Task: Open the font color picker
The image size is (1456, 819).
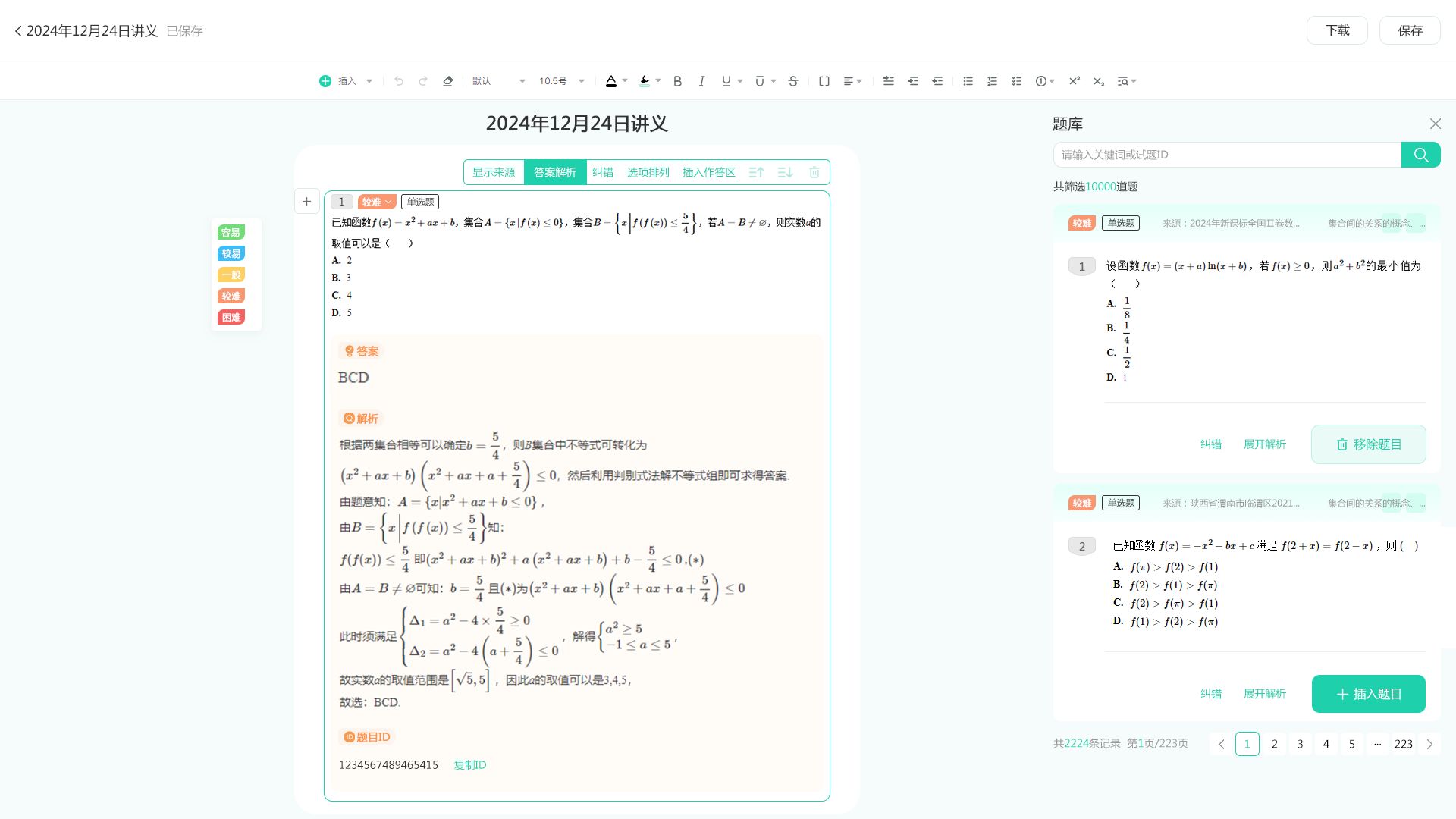Action: (611, 81)
